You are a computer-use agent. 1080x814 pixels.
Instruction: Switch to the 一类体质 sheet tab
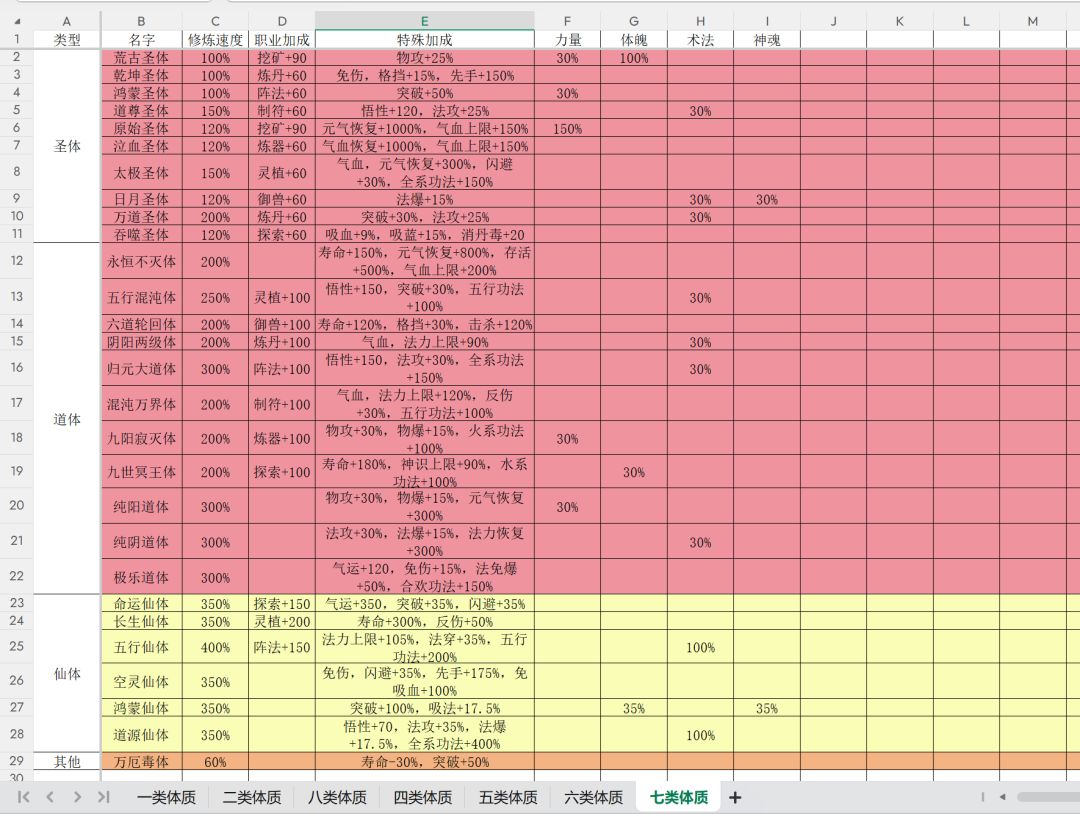(166, 797)
